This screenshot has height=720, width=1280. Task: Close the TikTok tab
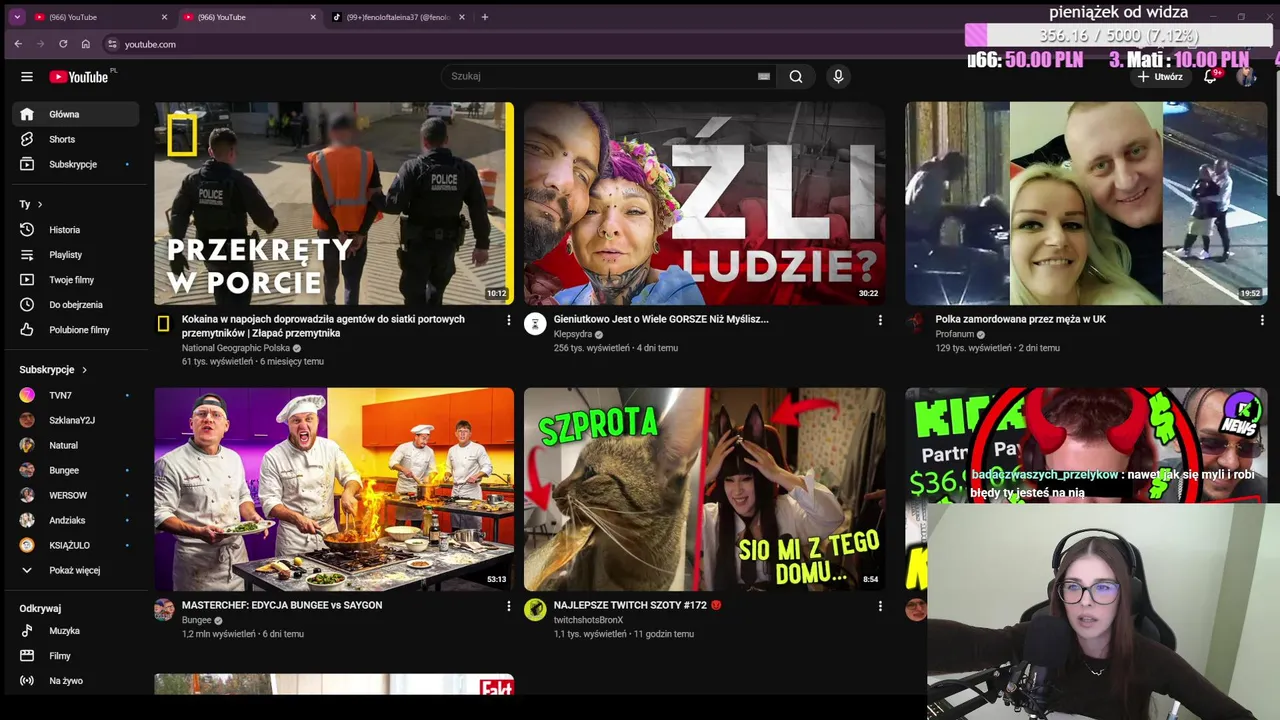click(x=462, y=17)
